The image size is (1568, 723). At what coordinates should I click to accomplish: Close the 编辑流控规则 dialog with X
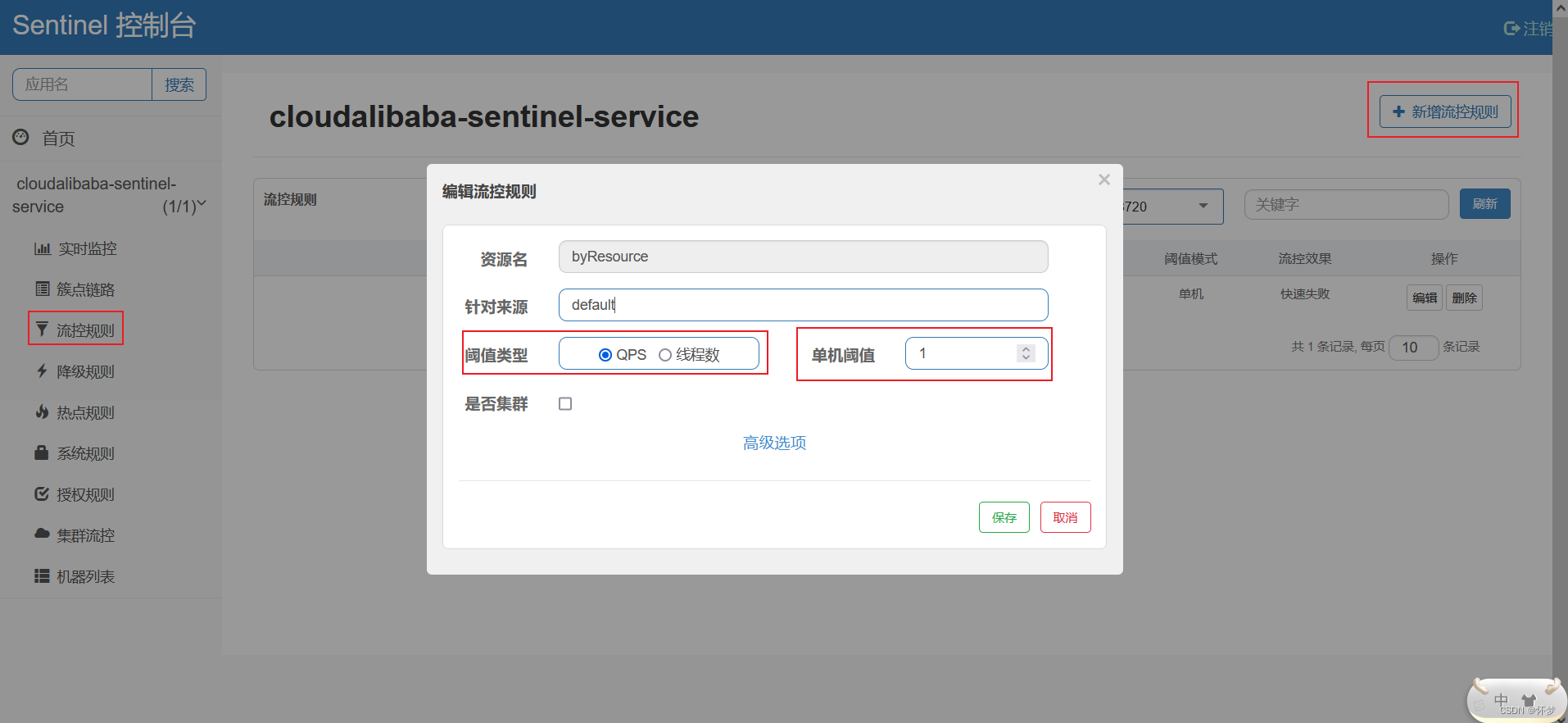pos(1104,180)
